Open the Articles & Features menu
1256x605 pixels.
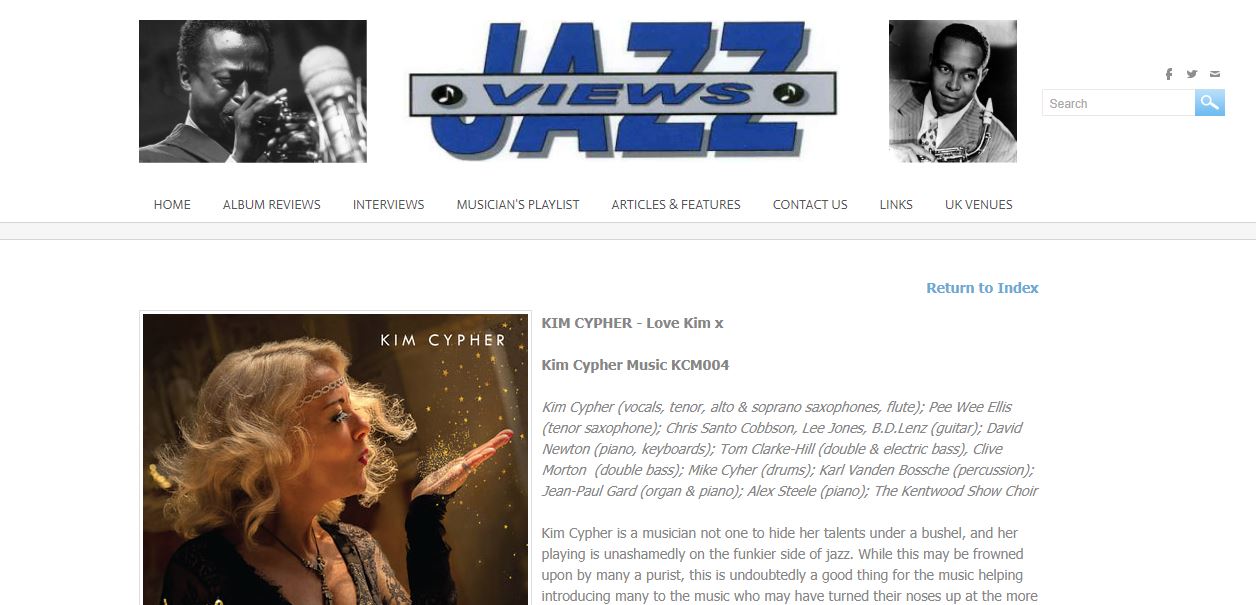[x=676, y=204]
